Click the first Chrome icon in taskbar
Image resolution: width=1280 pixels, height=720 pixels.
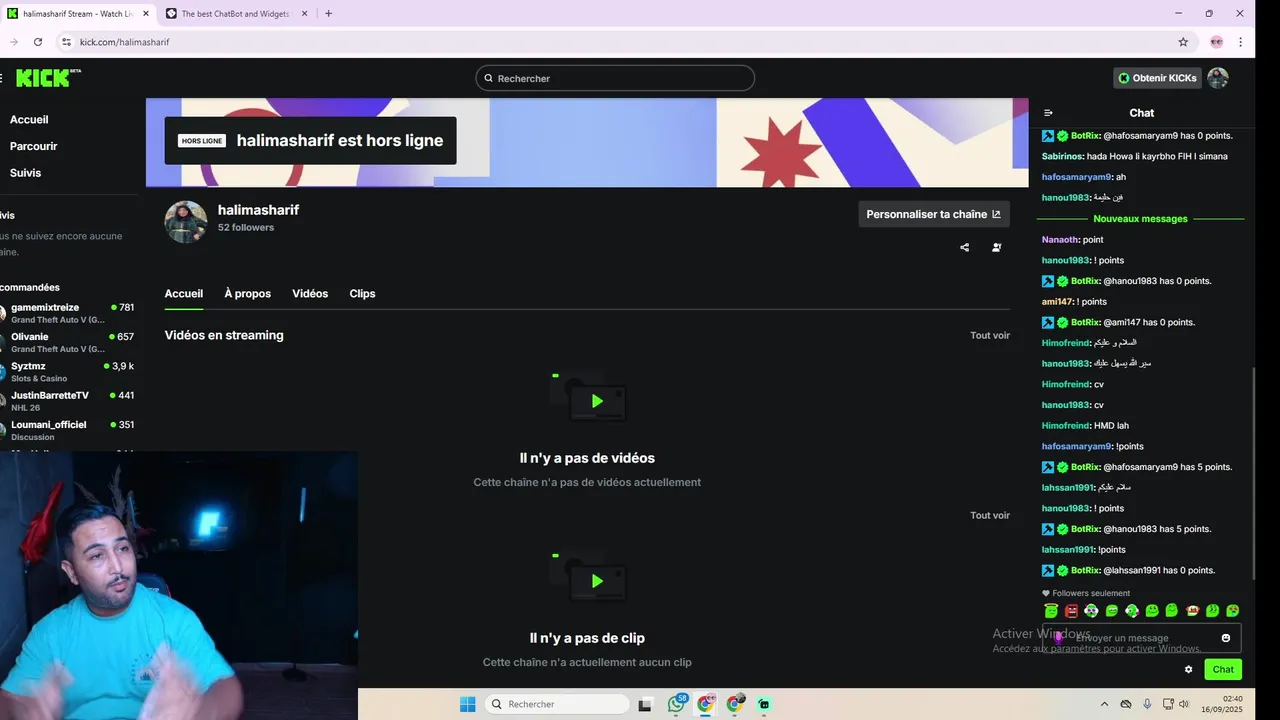coord(706,704)
